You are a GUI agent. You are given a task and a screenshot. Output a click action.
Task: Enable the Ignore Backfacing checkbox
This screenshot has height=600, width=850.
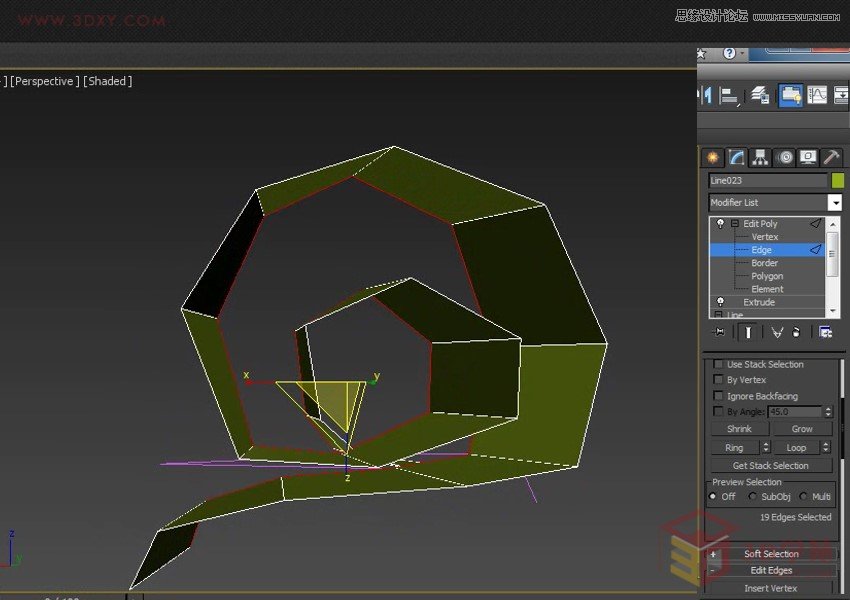pos(717,395)
